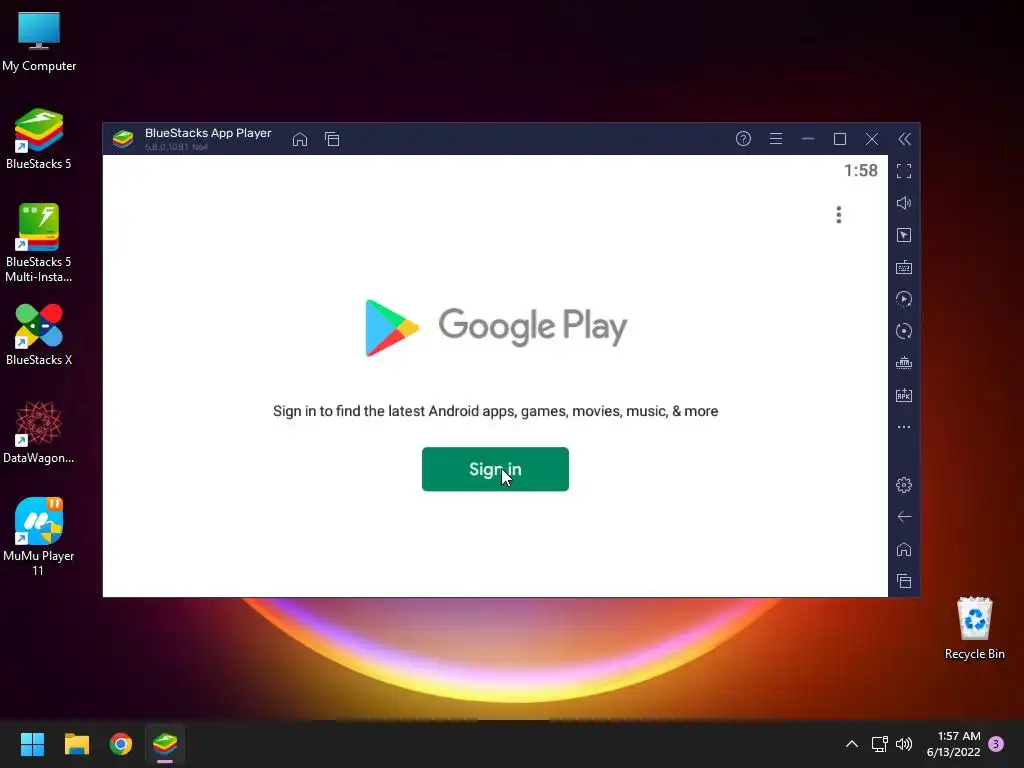Screen dimensions: 1024x768
Task: Click the Google Play logo
Action: coord(496,327)
